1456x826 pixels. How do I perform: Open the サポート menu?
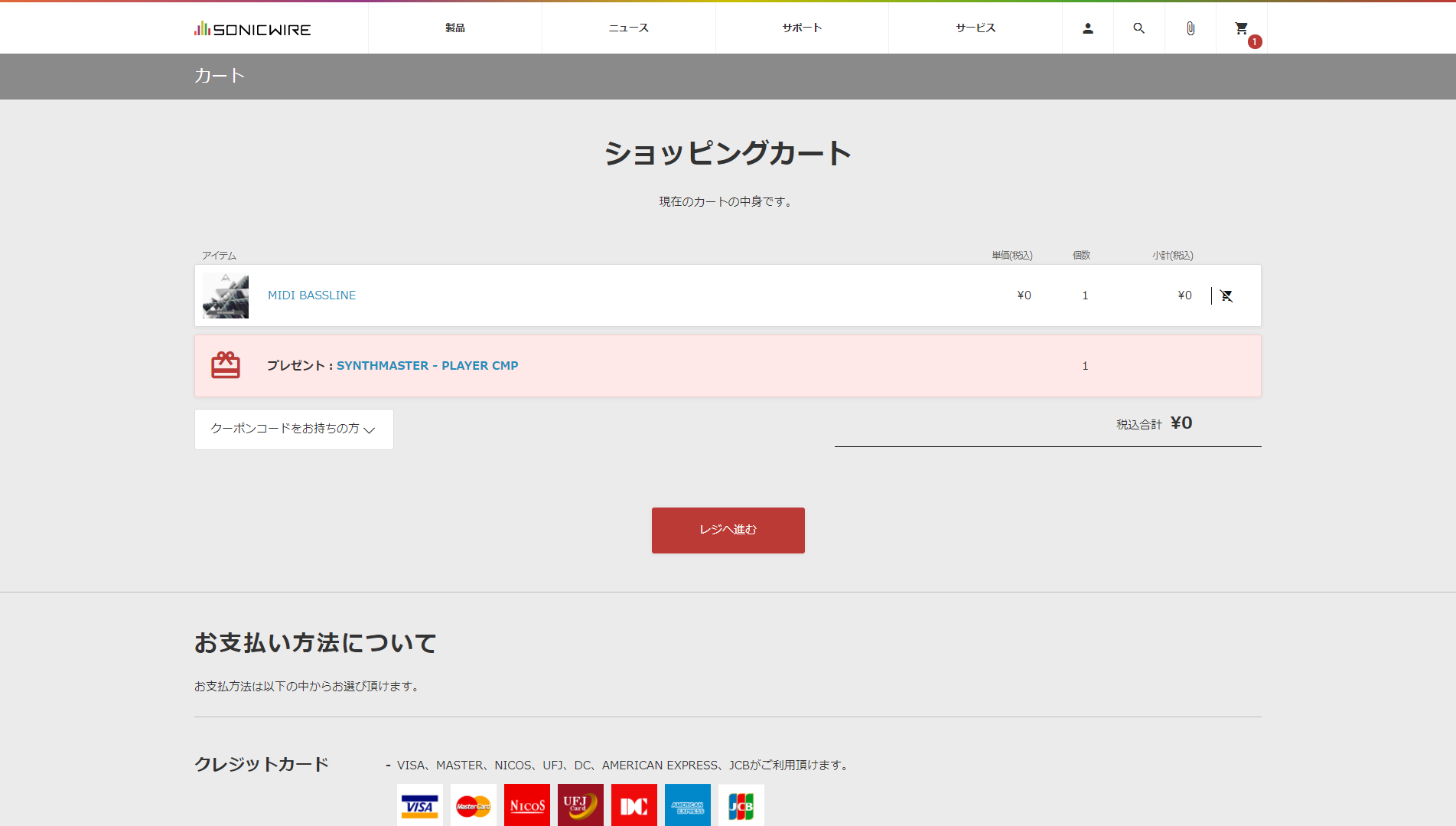click(x=802, y=28)
